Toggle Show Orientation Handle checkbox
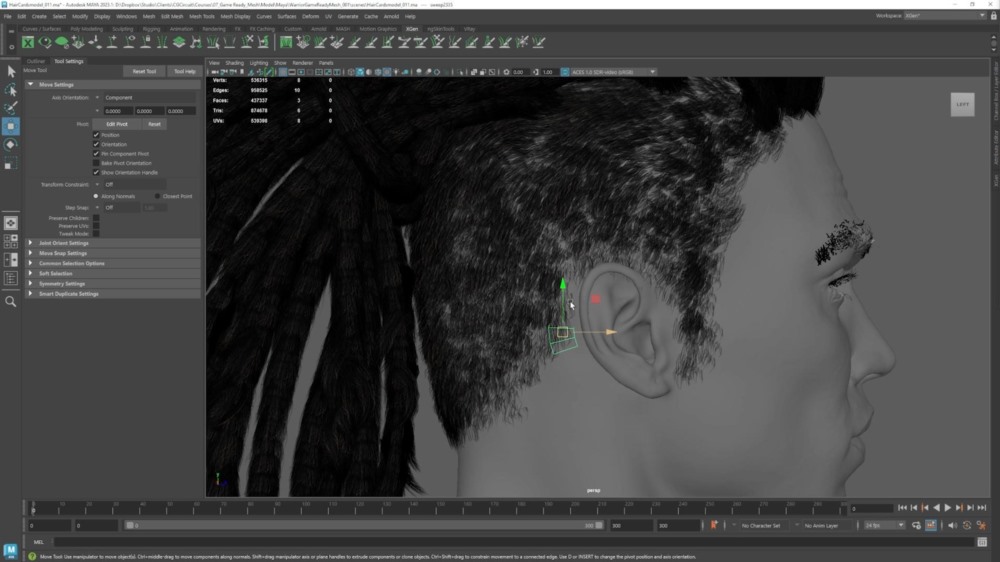This screenshot has height=562, width=1000. coord(96,172)
